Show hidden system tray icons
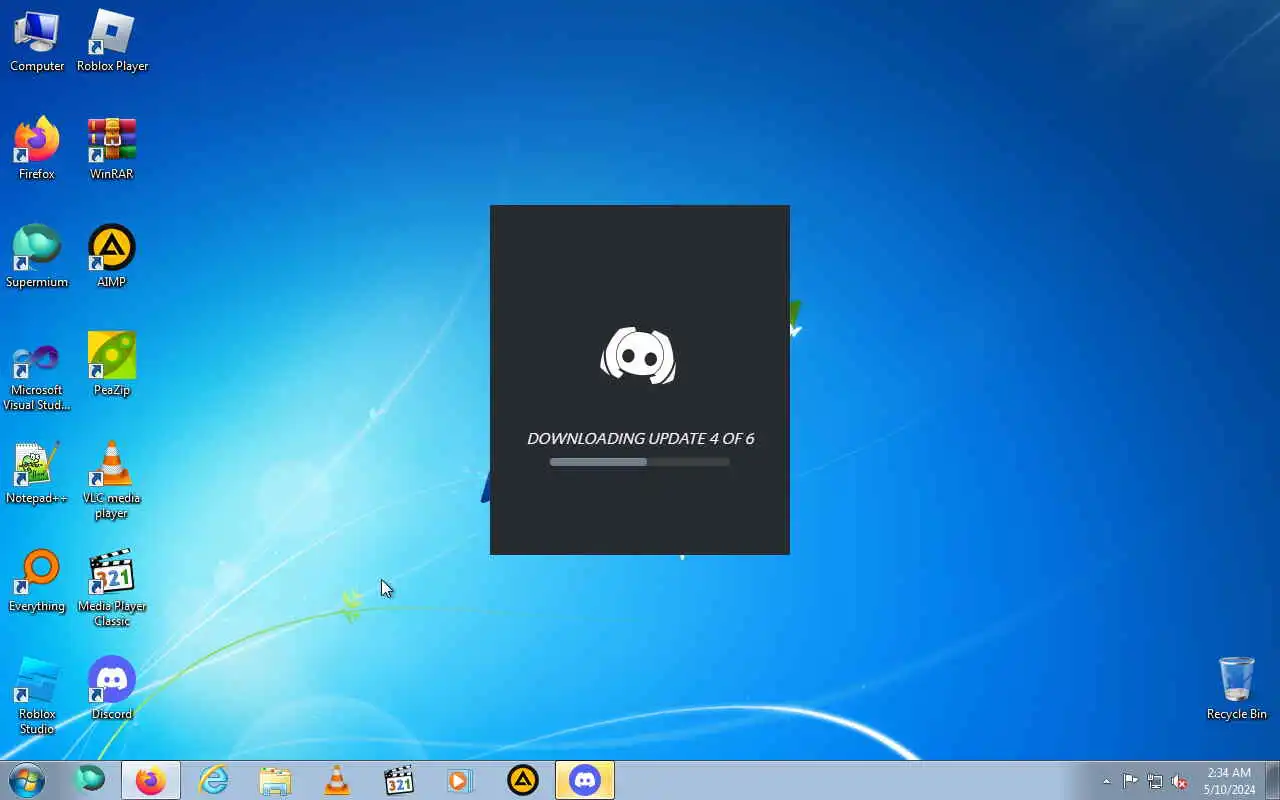Image resolution: width=1280 pixels, height=800 pixels. (1106, 781)
